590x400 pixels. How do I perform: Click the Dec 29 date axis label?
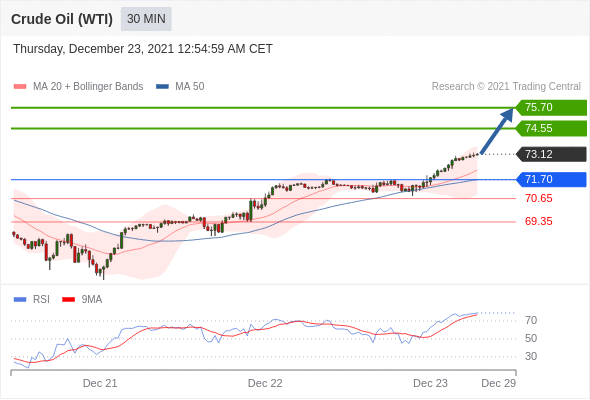click(499, 383)
